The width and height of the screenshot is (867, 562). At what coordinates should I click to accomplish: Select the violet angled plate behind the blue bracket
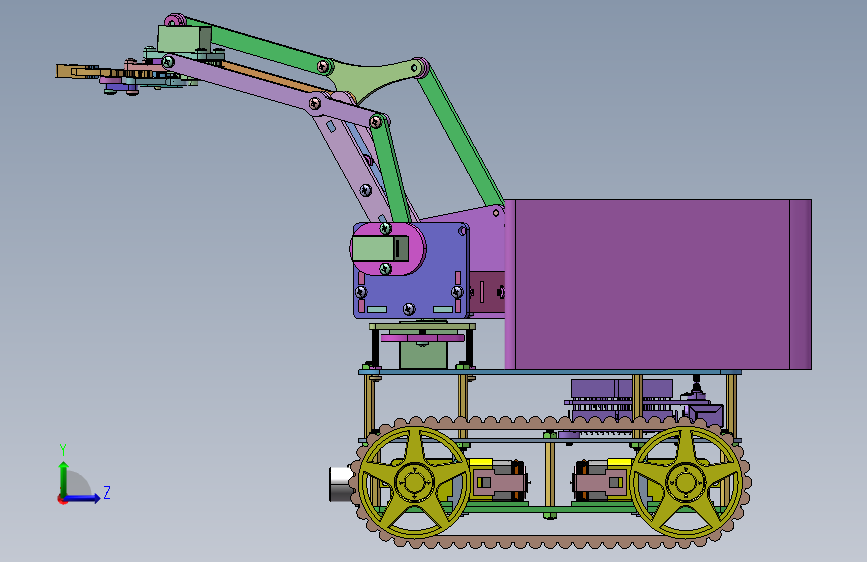point(487,243)
